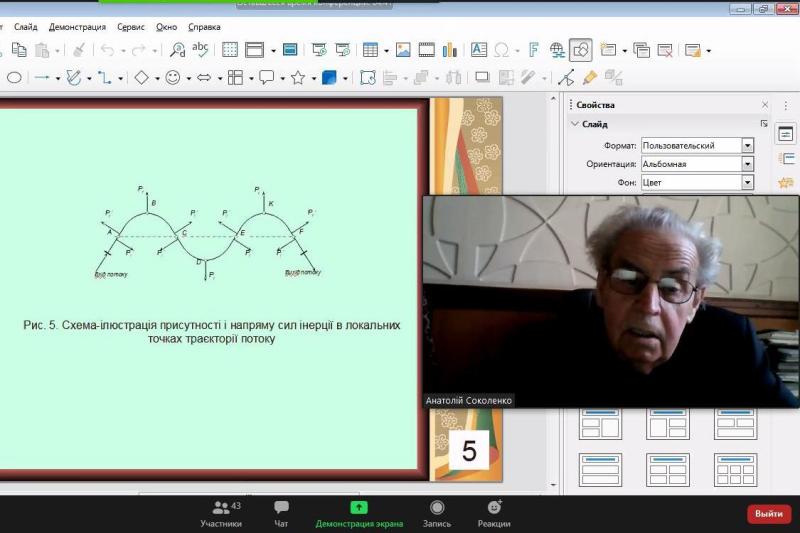800x533 pixels.
Task: Click the Insert Hyperlink globe icon
Action: pos(557,50)
